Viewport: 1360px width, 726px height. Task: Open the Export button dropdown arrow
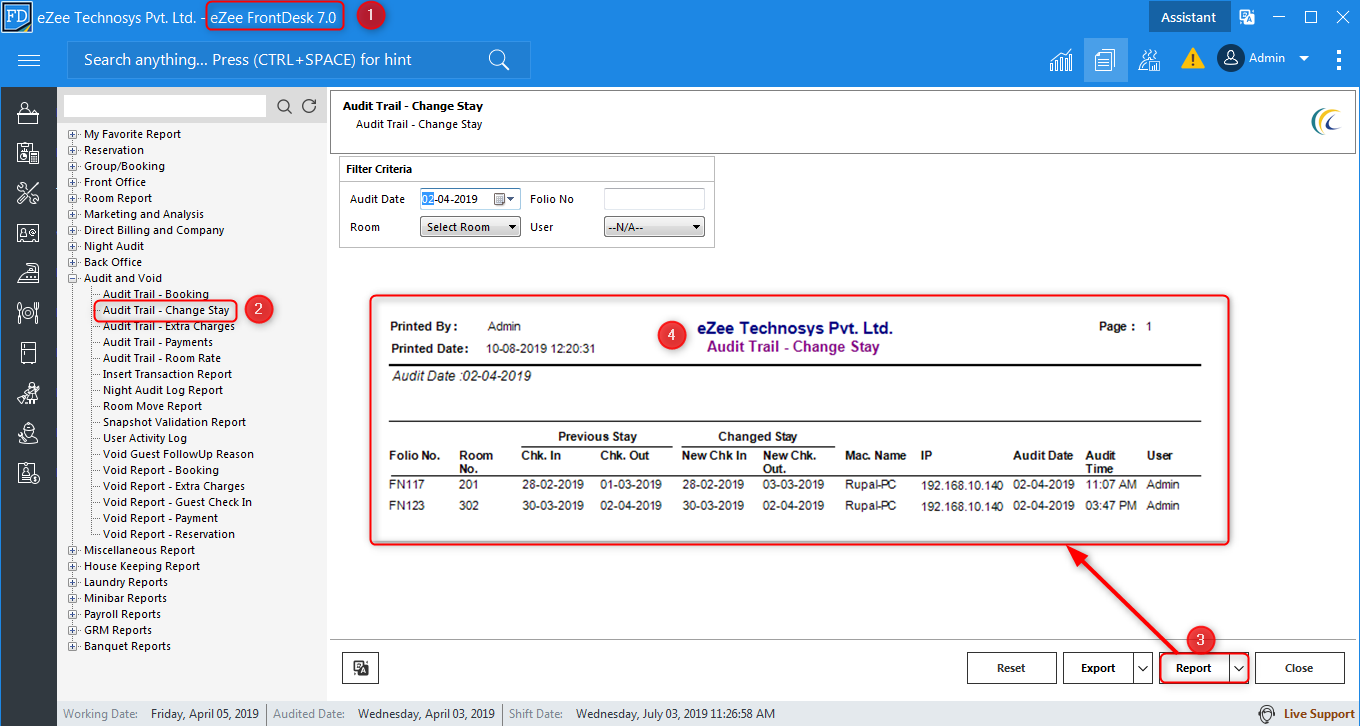pyautogui.click(x=1143, y=668)
